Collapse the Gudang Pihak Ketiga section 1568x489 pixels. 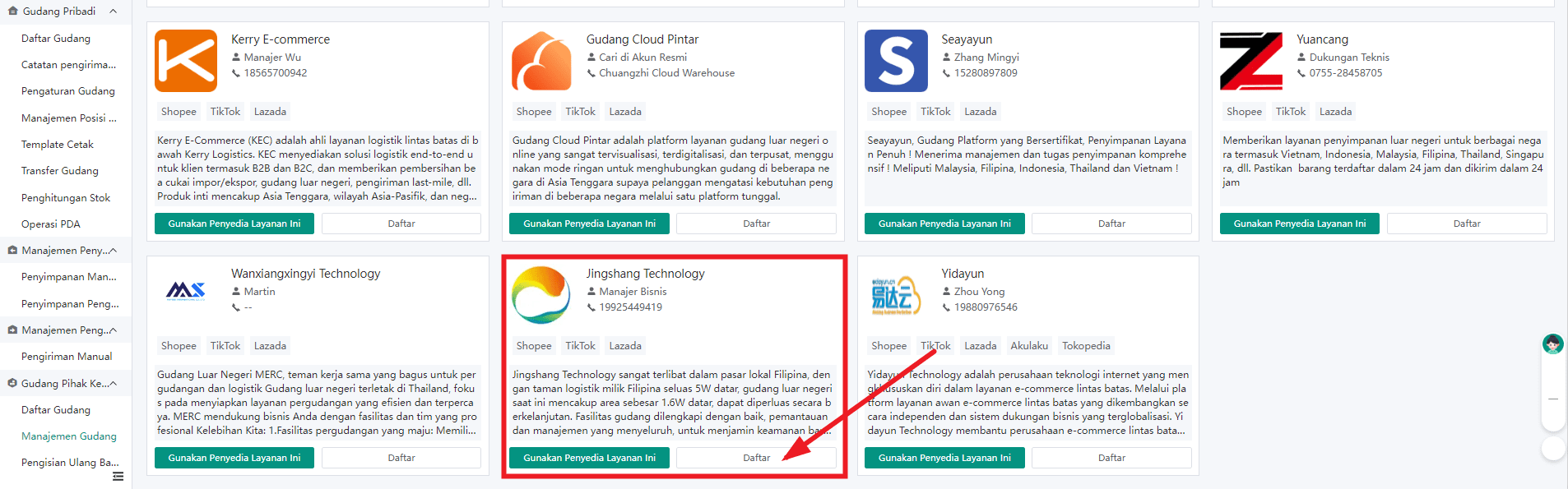point(113,384)
